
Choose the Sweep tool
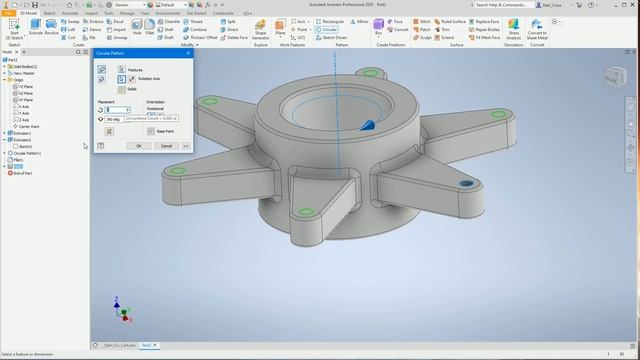70,22
